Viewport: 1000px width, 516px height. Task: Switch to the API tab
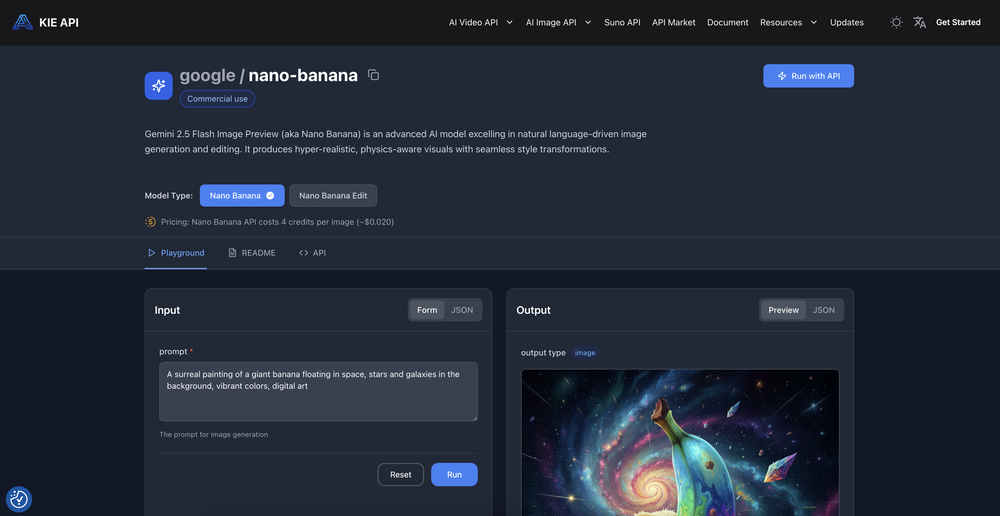[313, 253]
